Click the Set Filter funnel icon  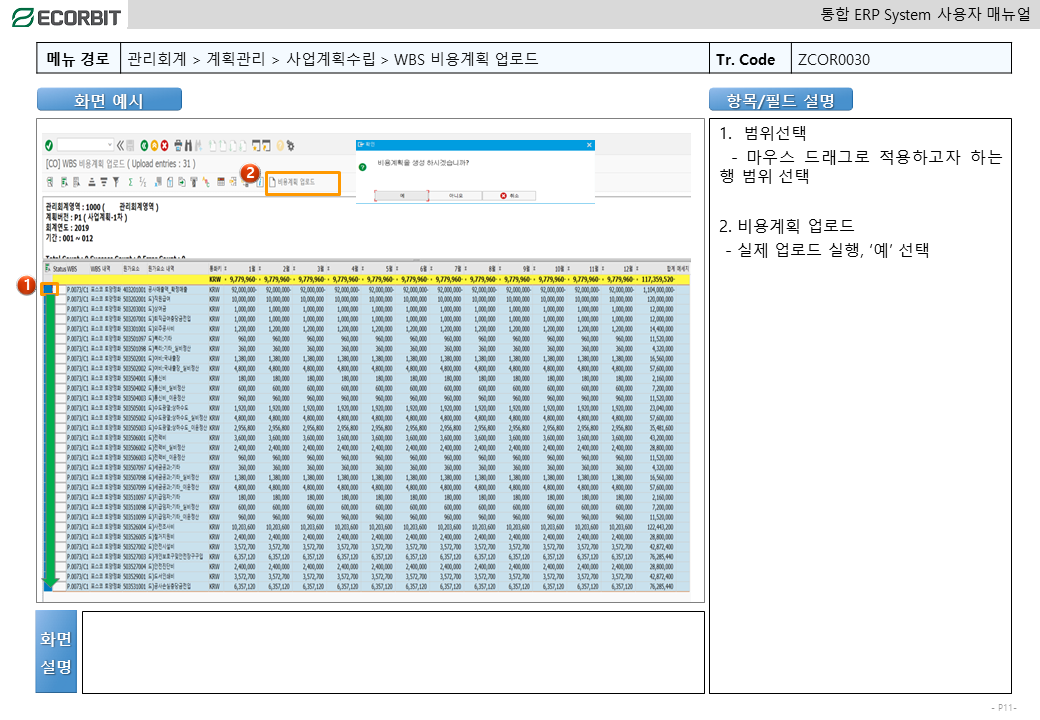click(115, 182)
